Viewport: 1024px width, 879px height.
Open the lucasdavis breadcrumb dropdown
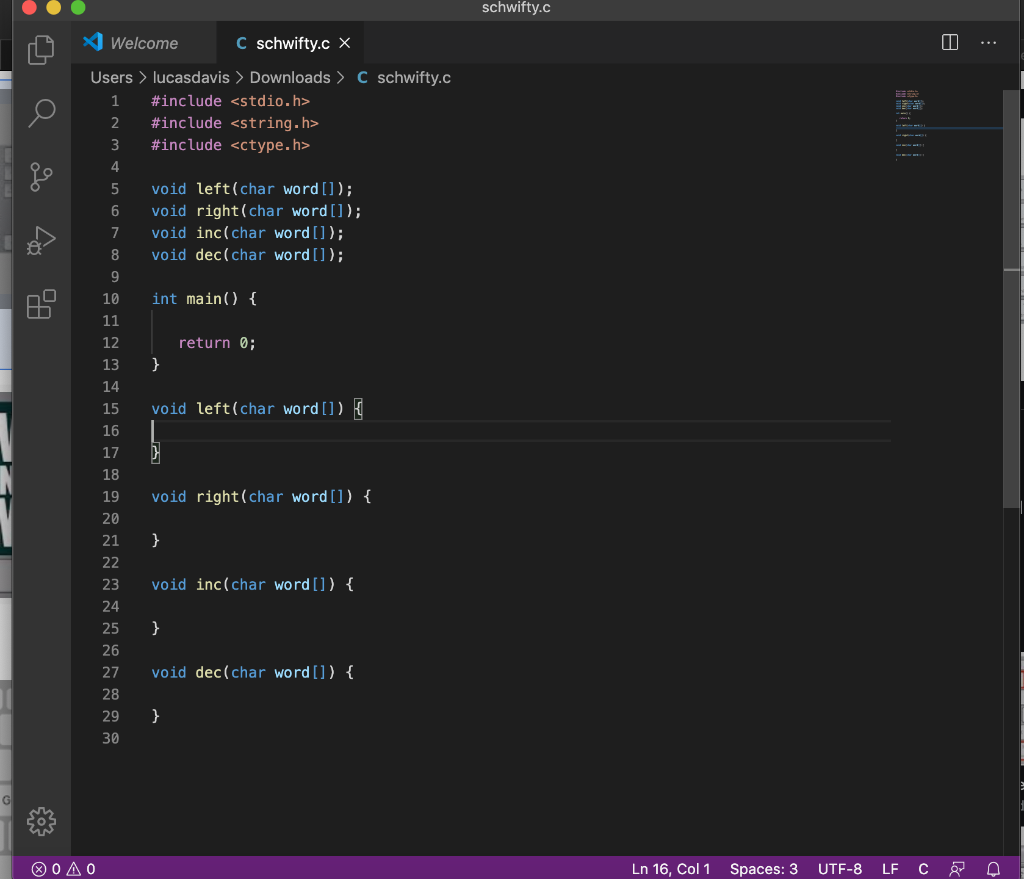point(192,77)
